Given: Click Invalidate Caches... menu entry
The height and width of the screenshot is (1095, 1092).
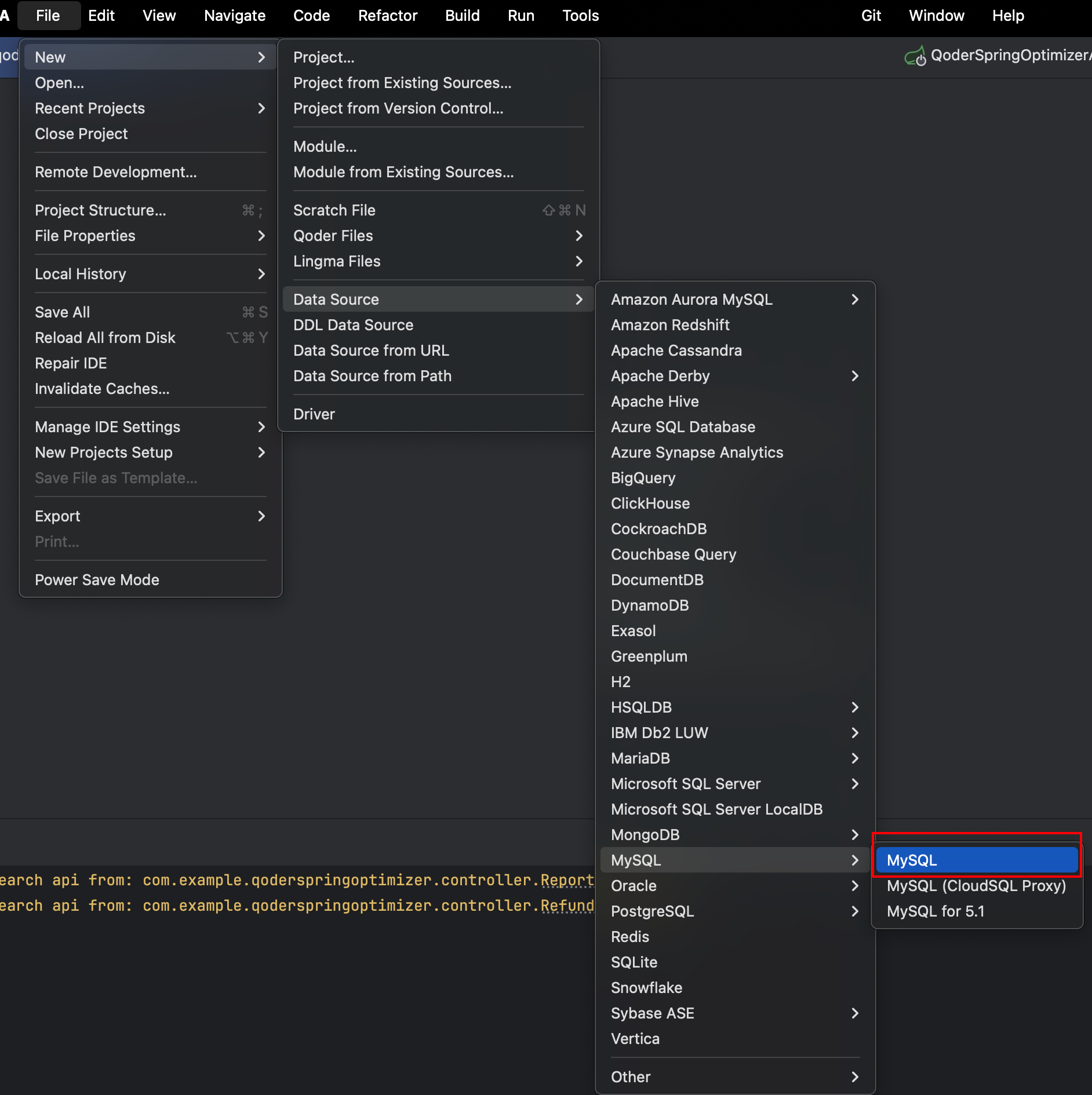Looking at the screenshot, I should (102, 389).
